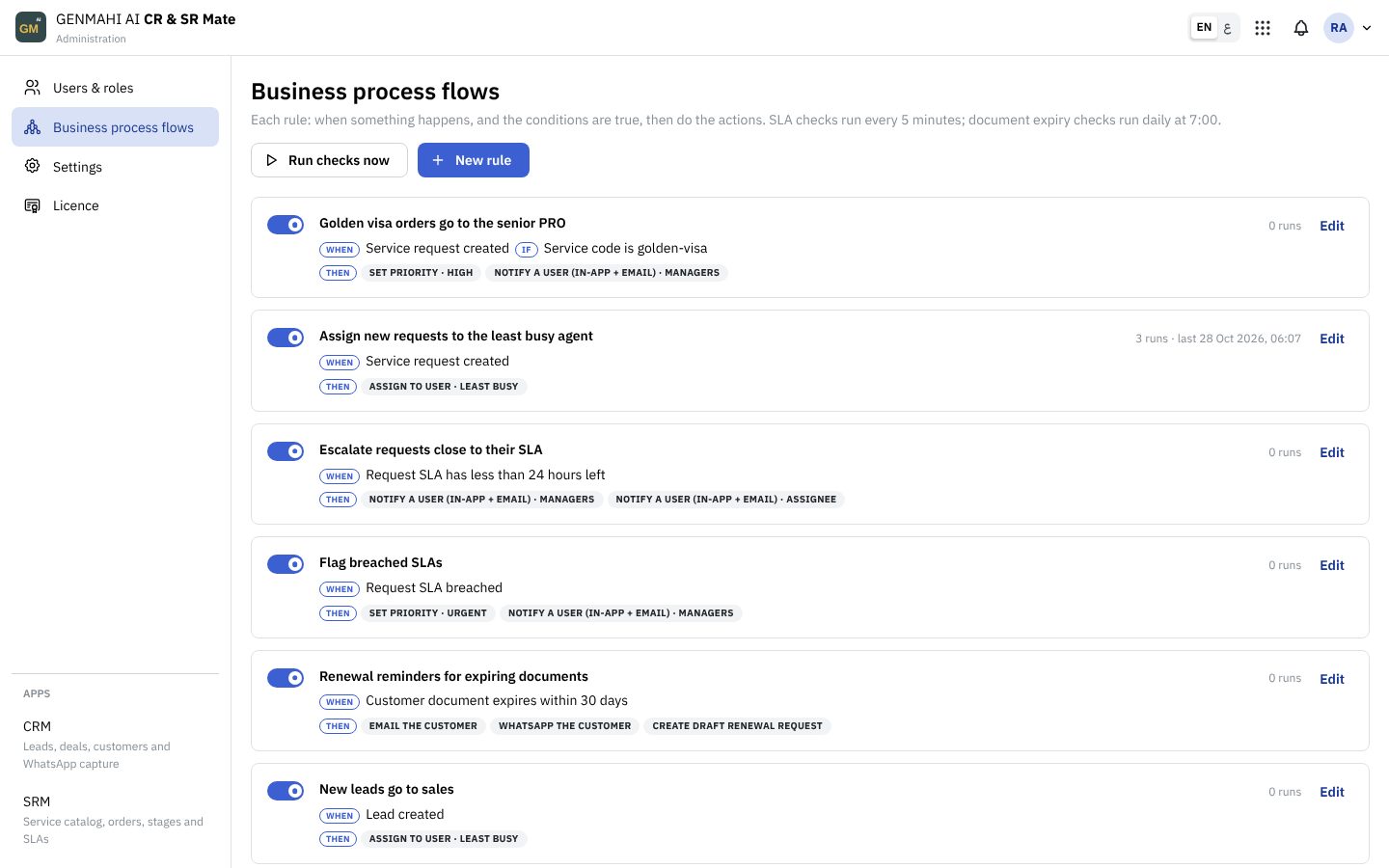Click the plus icon in New rule
Viewport: 1389px width, 868px height.
click(438, 160)
